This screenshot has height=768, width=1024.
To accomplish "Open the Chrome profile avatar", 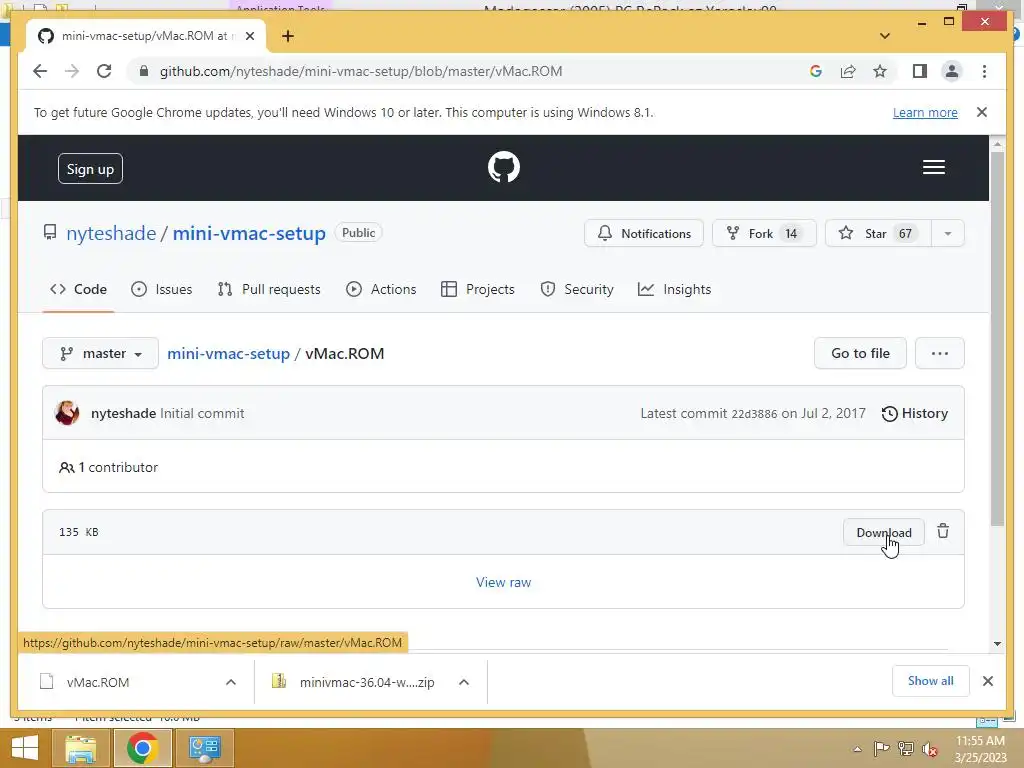I will pos(952,71).
